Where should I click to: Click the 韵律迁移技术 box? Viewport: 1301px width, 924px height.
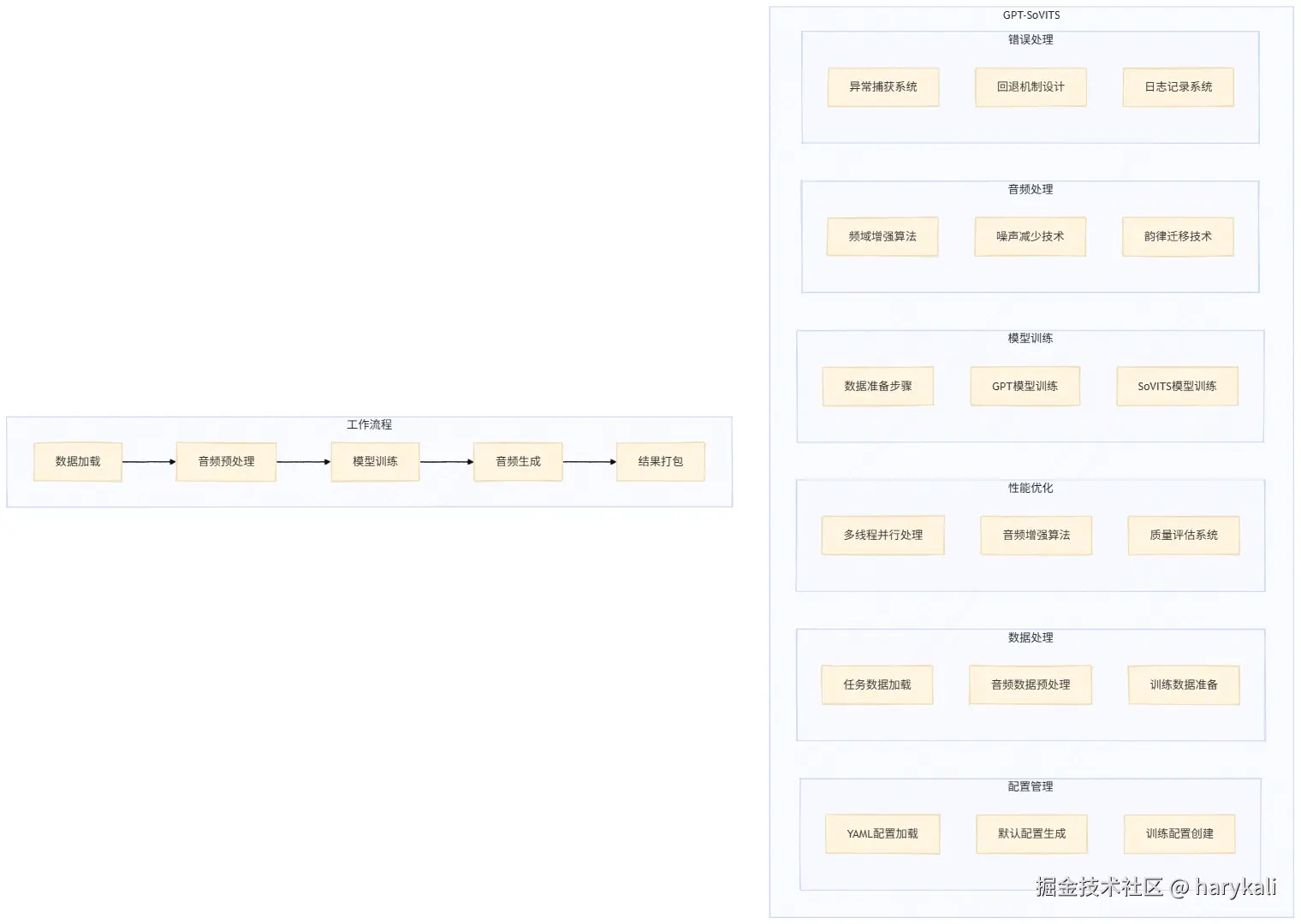coord(1178,237)
